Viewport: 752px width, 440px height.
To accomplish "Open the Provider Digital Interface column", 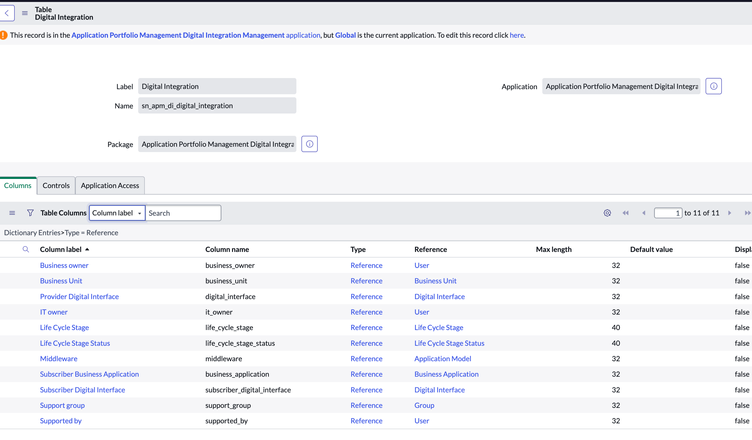I will [79, 297].
